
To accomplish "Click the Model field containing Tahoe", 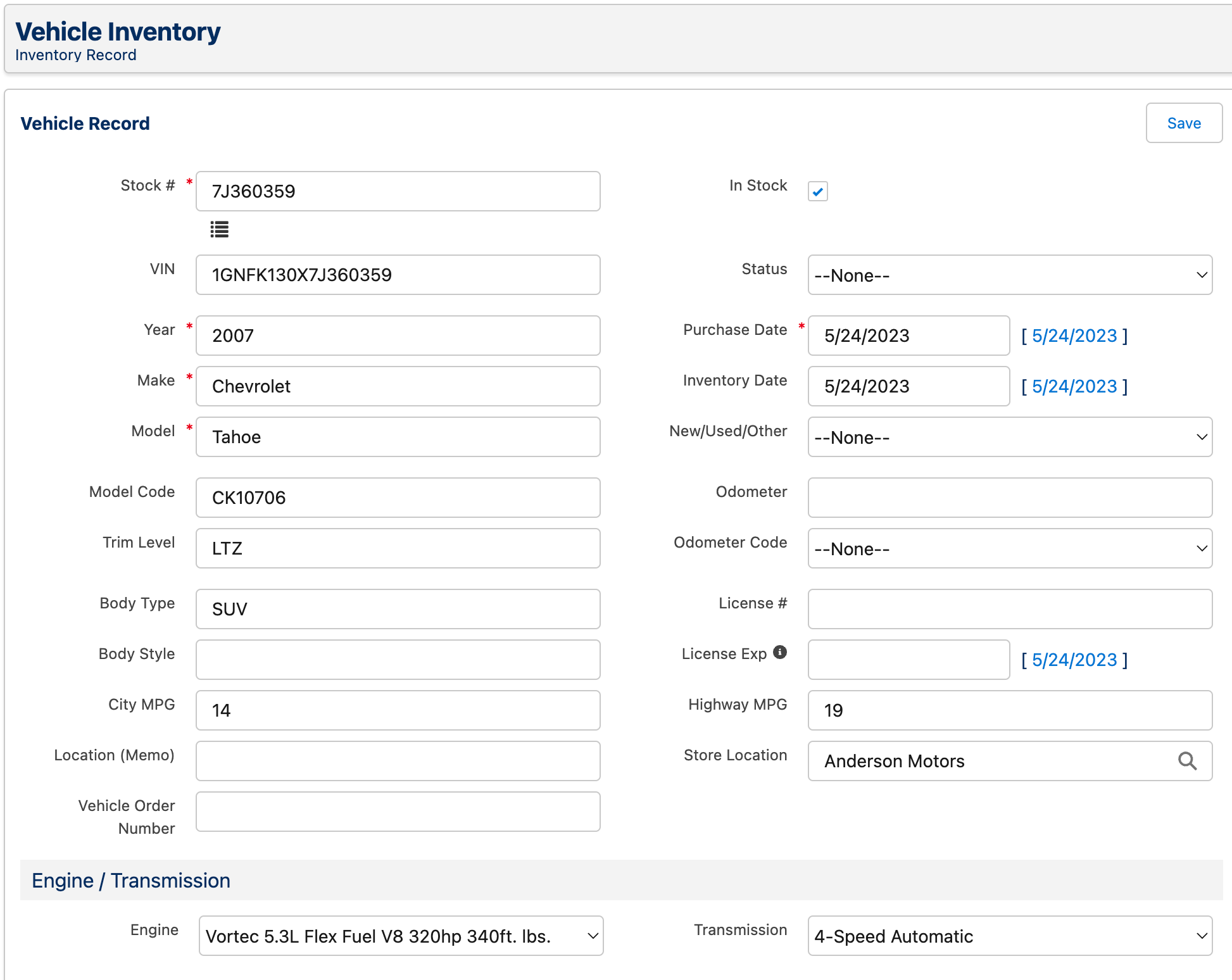I will [398, 437].
